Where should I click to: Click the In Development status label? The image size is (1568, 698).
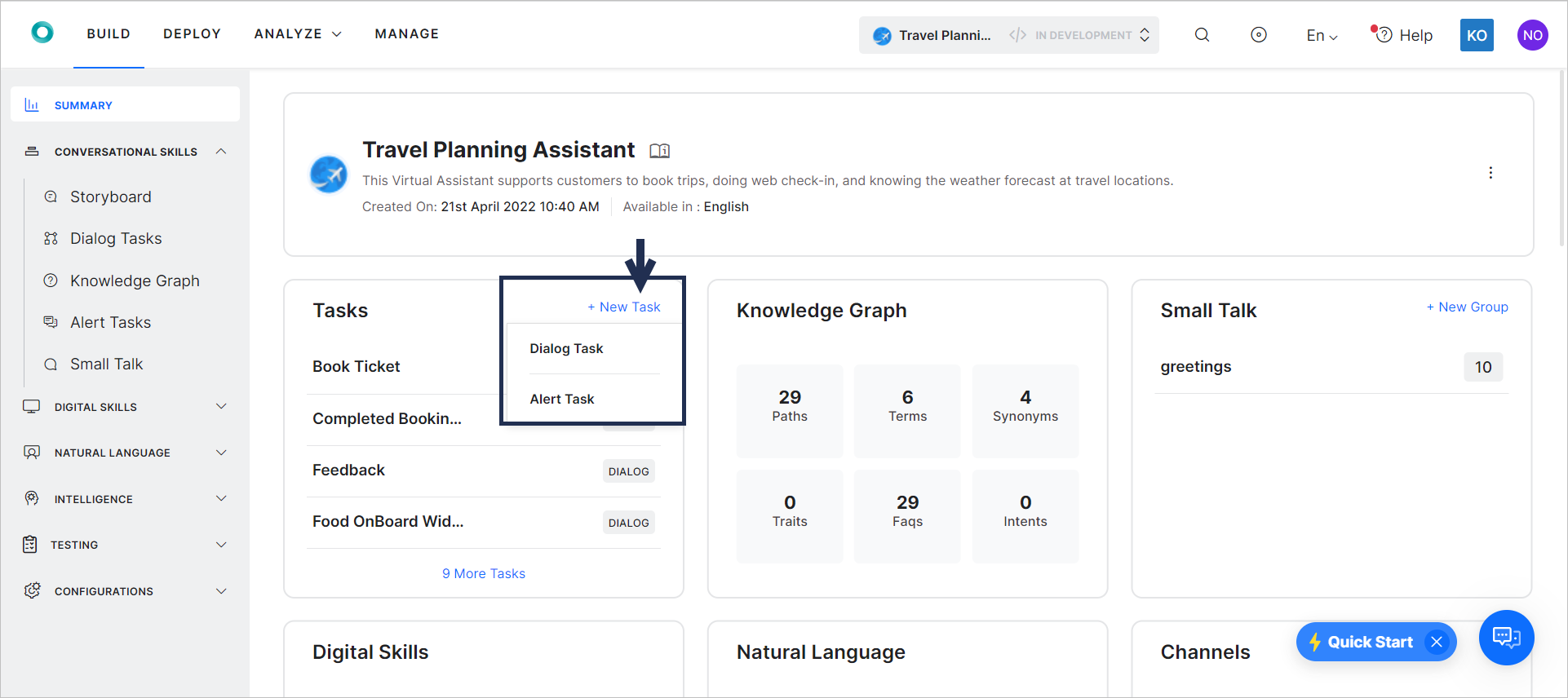click(x=1083, y=35)
